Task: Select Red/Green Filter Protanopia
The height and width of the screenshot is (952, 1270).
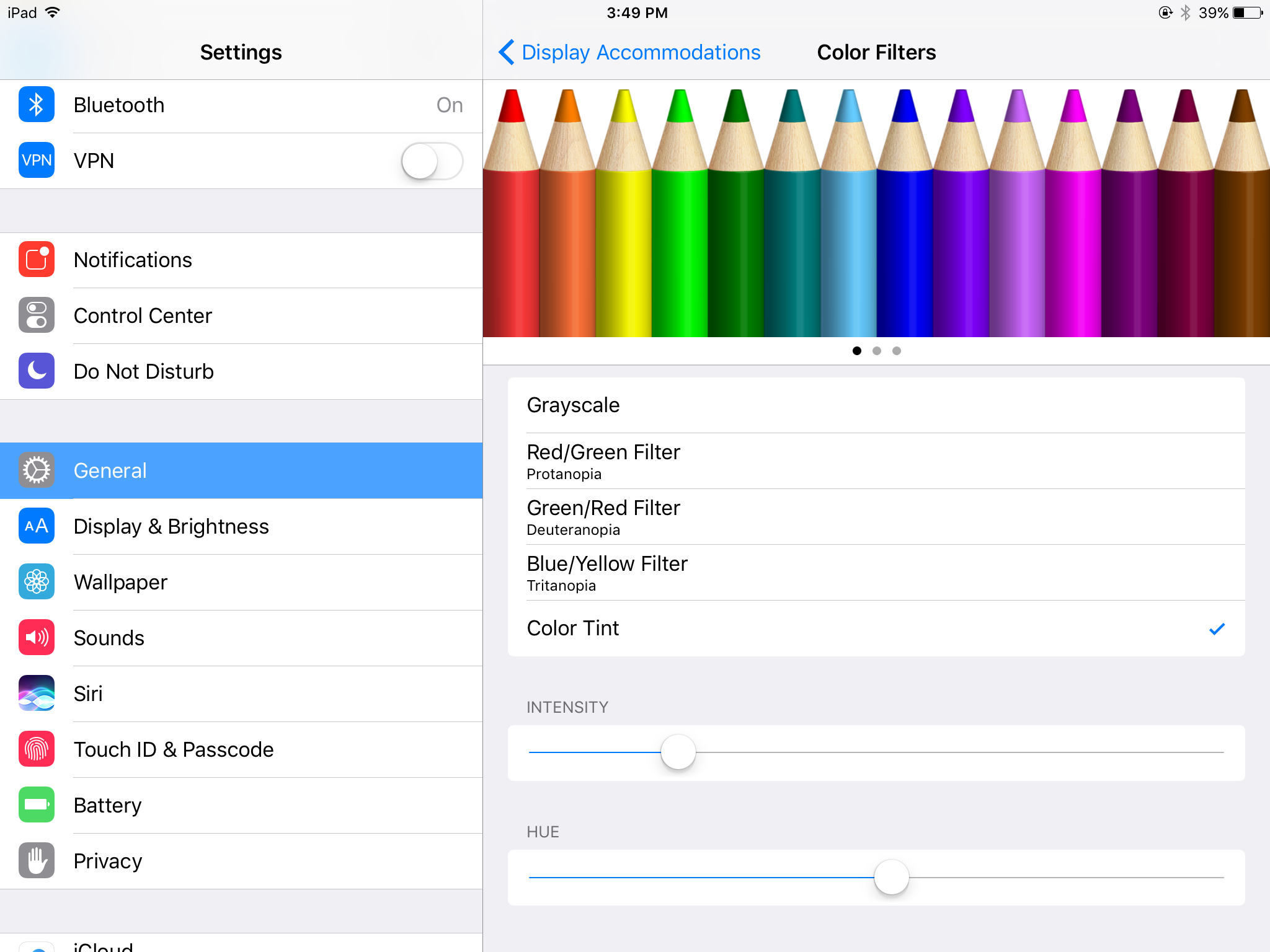Action: tap(876, 461)
